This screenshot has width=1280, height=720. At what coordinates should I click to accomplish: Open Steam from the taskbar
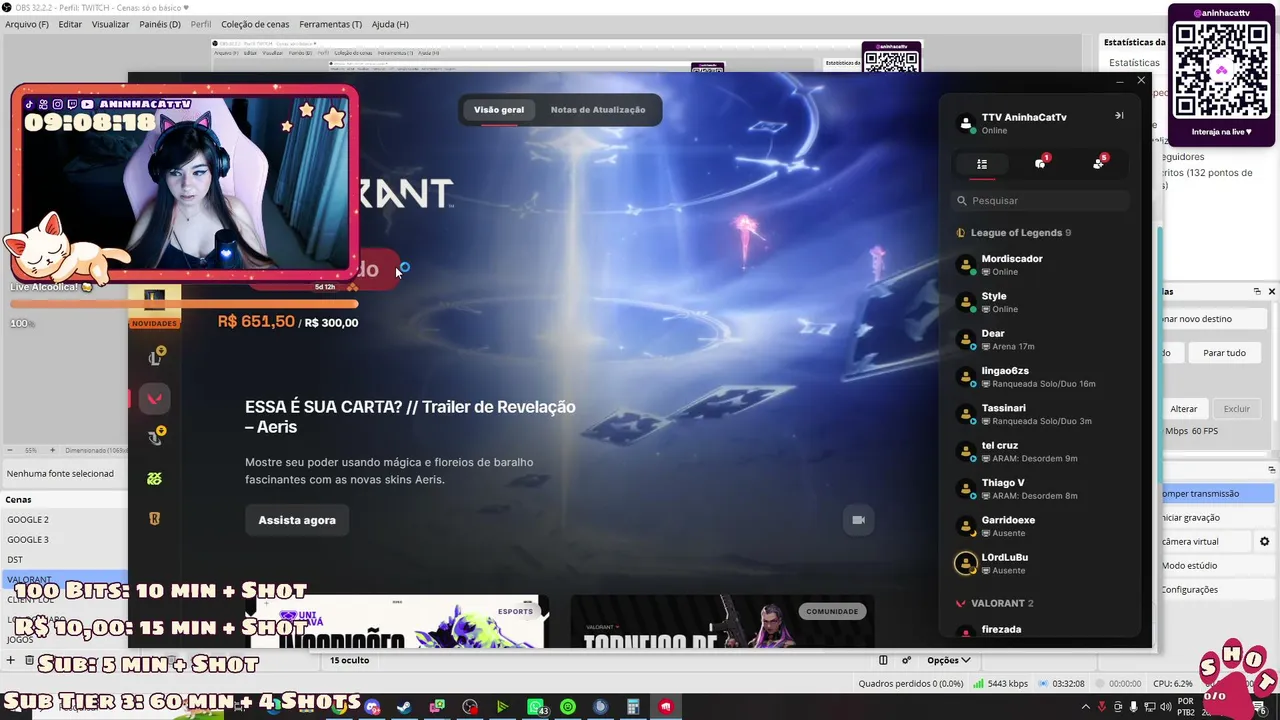[404, 707]
